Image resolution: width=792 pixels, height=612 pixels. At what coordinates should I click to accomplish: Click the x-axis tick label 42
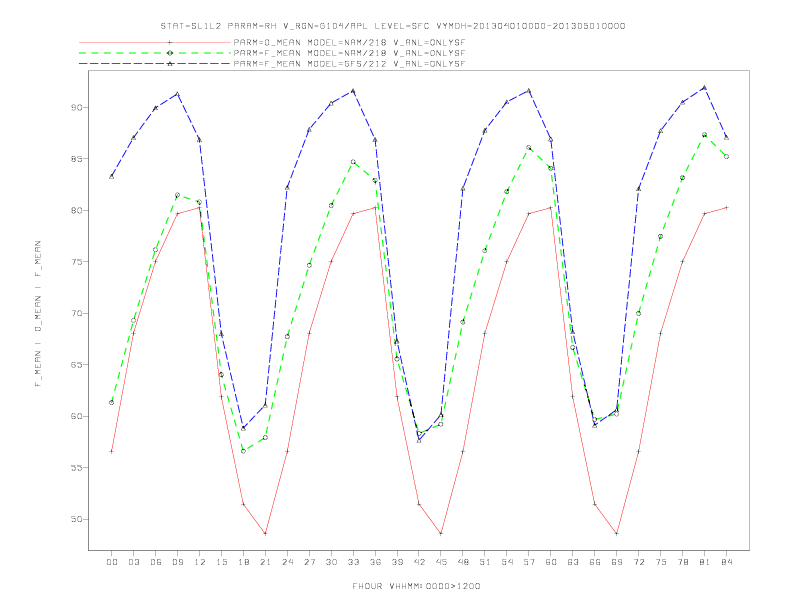pos(419,562)
